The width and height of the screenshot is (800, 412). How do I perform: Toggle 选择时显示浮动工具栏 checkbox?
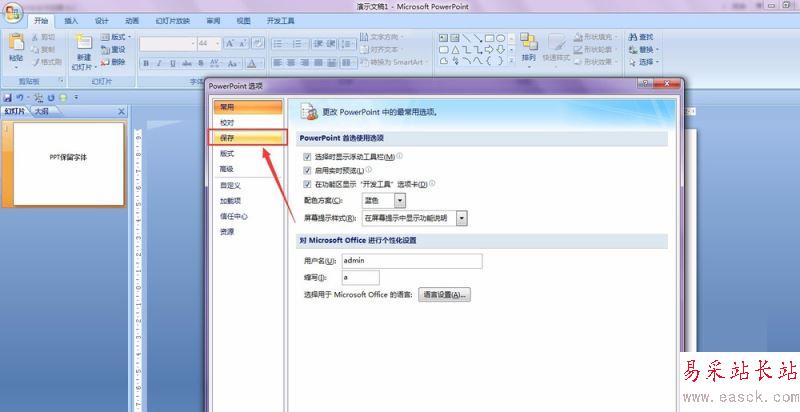pos(307,157)
